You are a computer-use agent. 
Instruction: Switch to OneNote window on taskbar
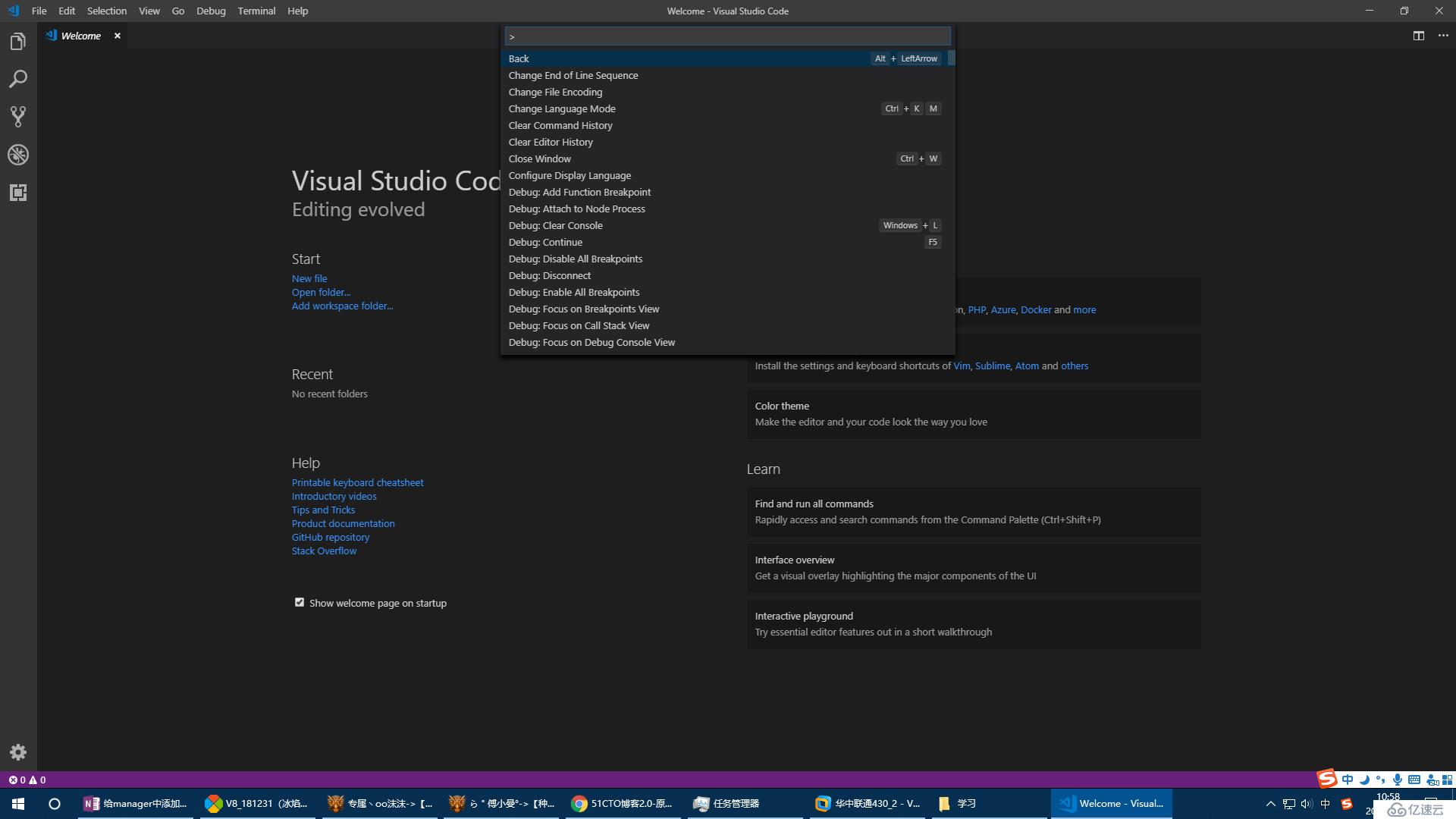click(x=136, y=804)
